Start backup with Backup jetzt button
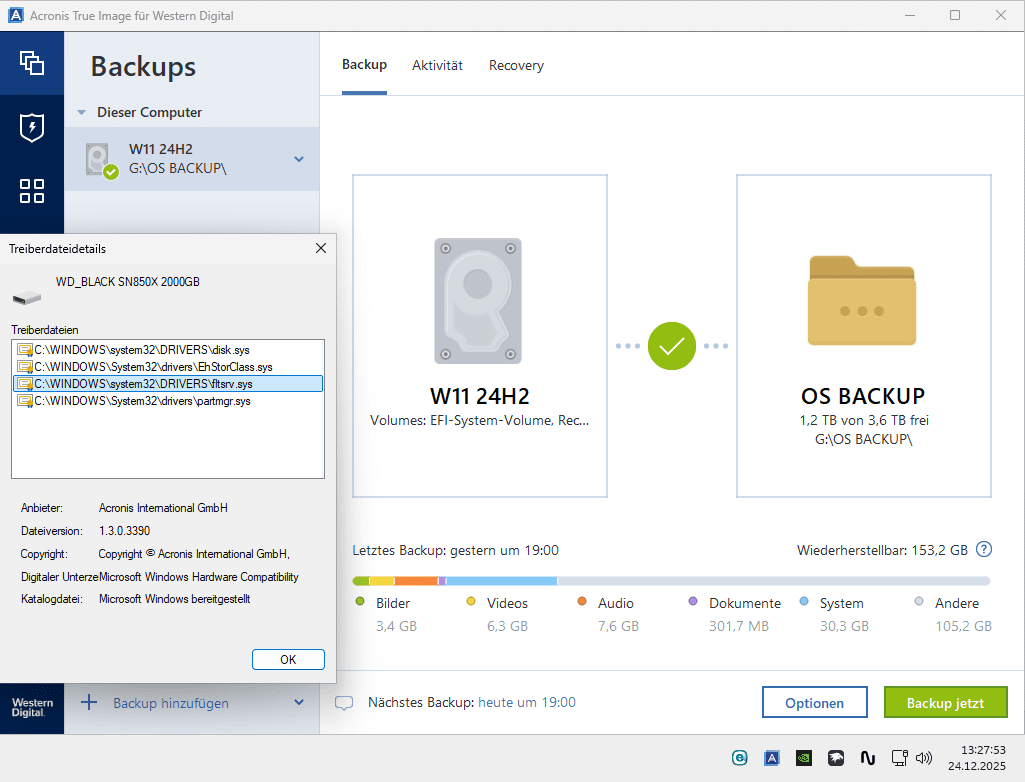 point(945,702)
